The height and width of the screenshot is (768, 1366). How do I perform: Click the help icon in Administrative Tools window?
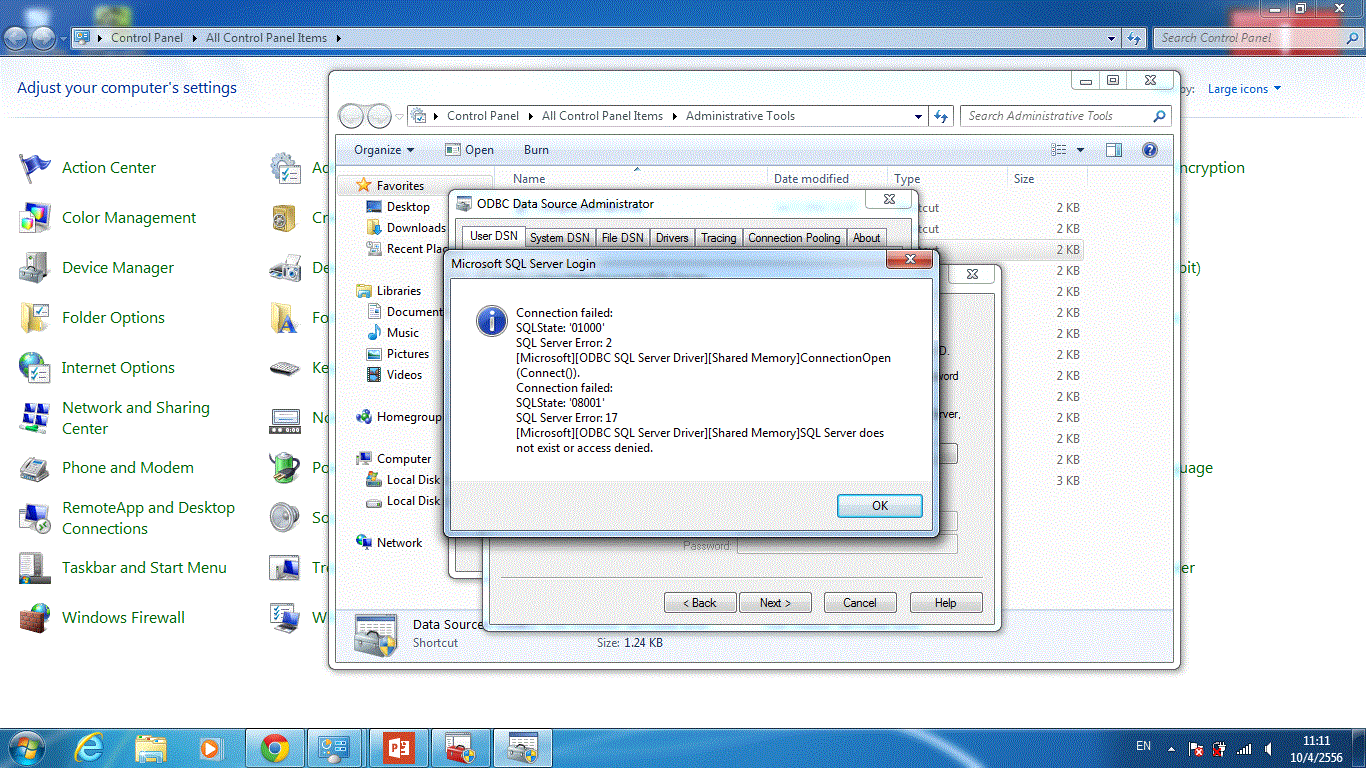(x=1150, y=150)
